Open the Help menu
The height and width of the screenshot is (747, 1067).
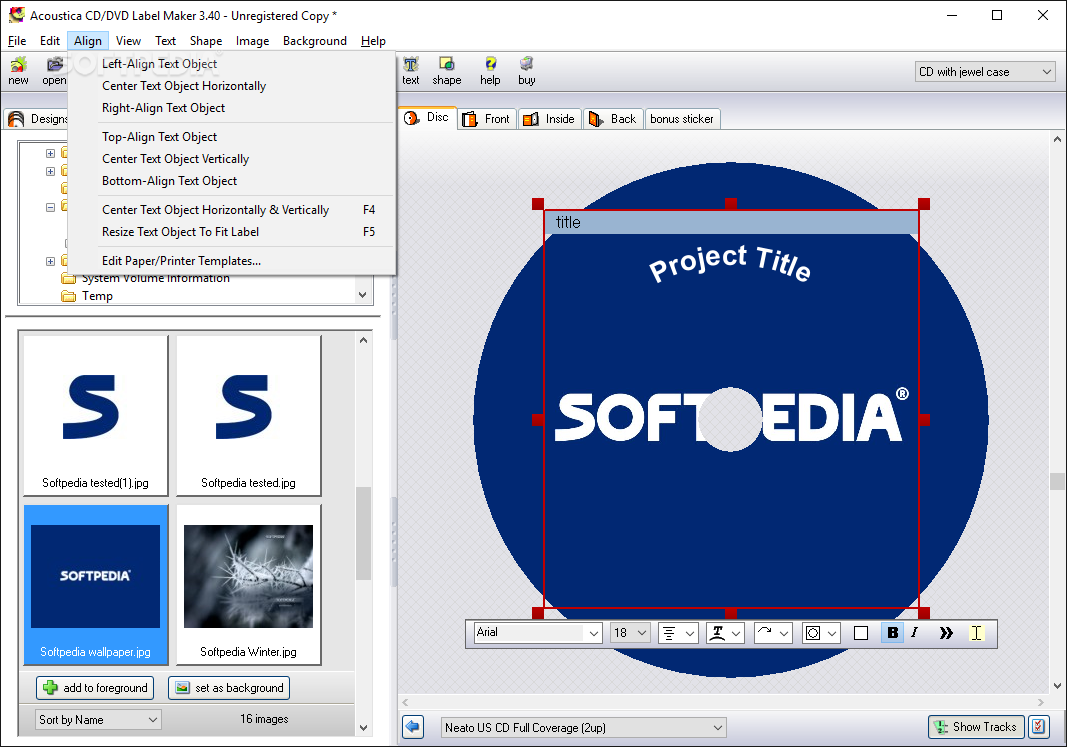(x=373, y=41)
